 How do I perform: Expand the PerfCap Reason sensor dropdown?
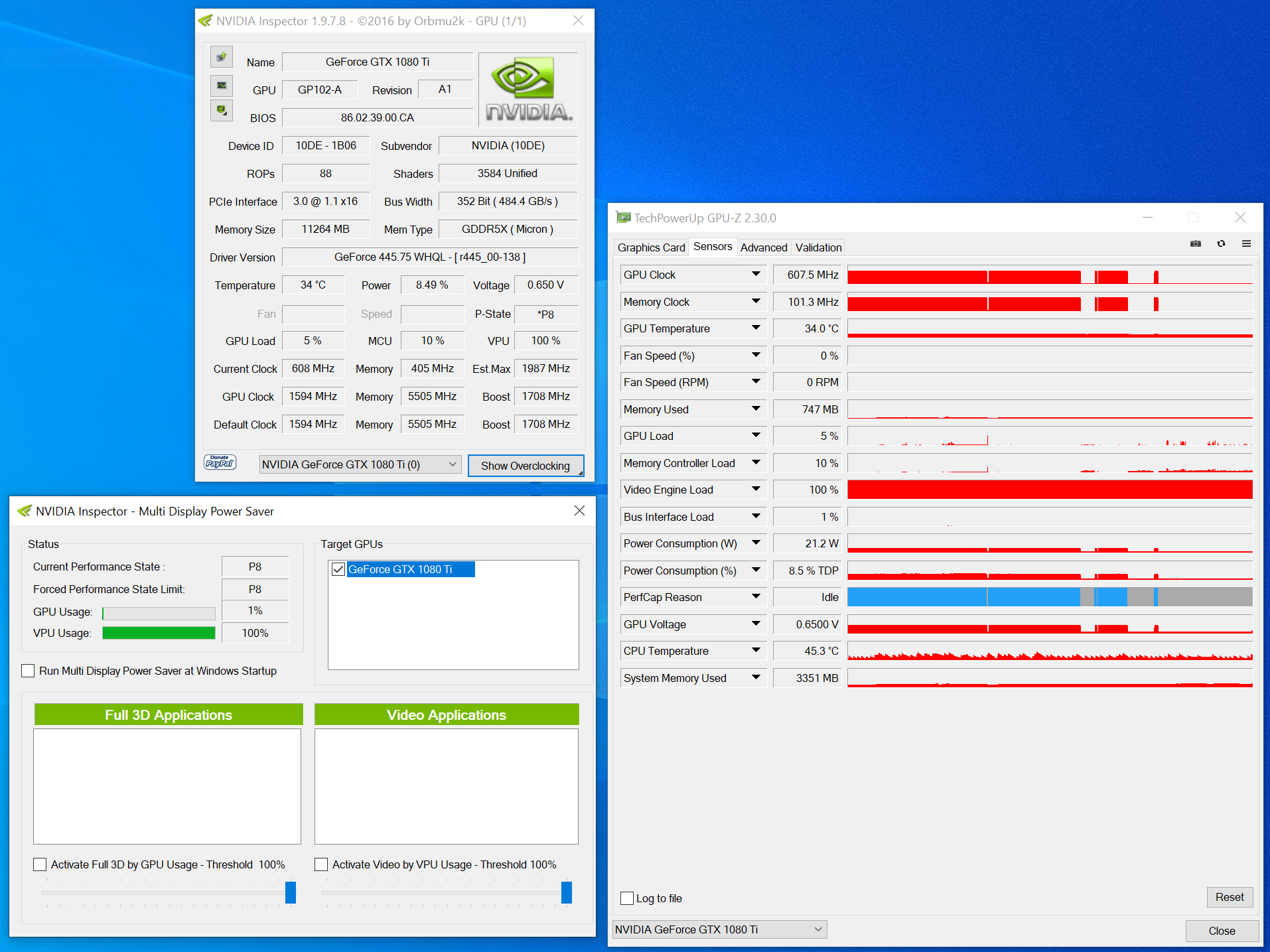tap(756, 596)
